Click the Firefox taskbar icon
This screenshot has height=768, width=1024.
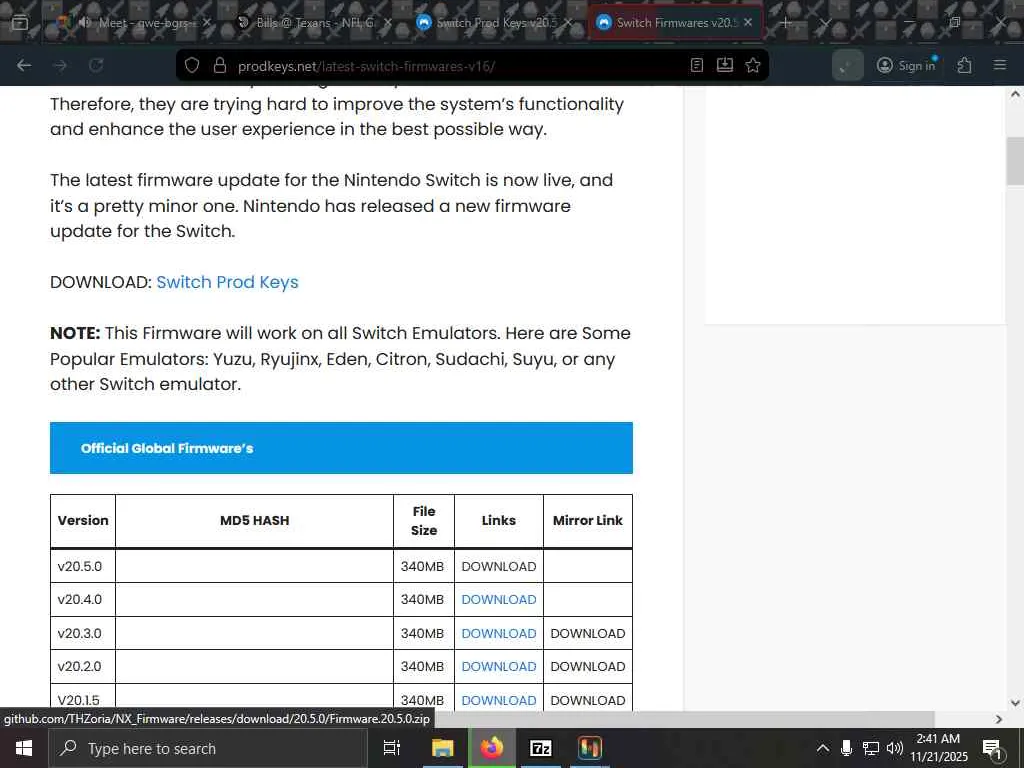[x=492, y=748]
